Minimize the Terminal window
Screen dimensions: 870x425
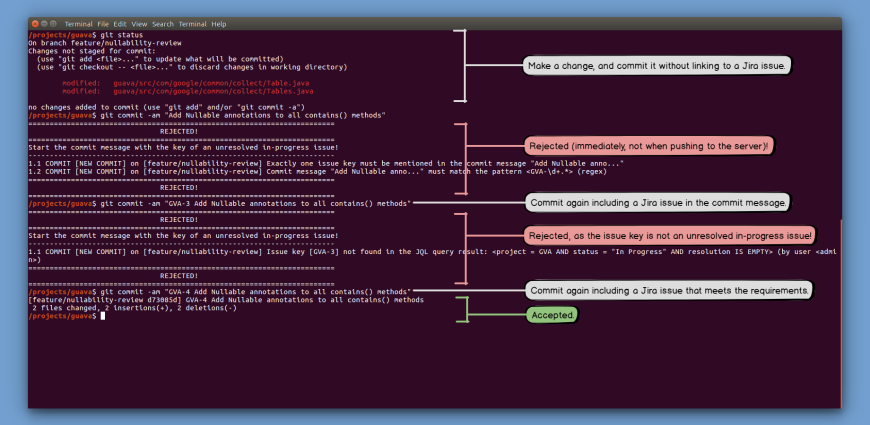pos(44,23)
